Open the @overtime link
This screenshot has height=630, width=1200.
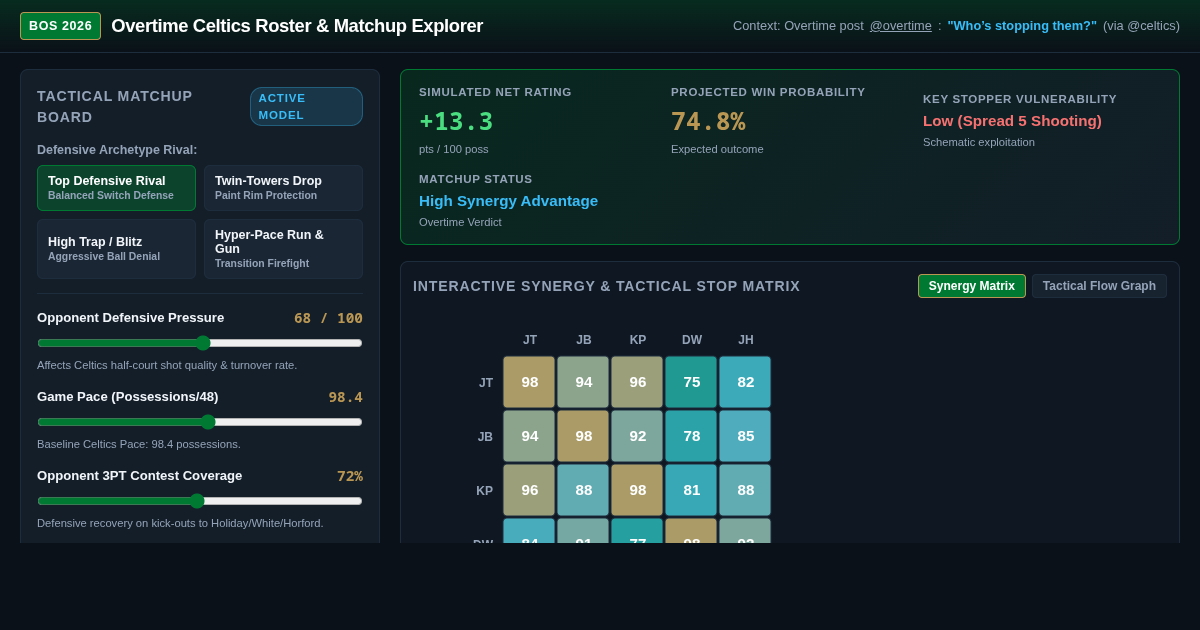(900, 26)
